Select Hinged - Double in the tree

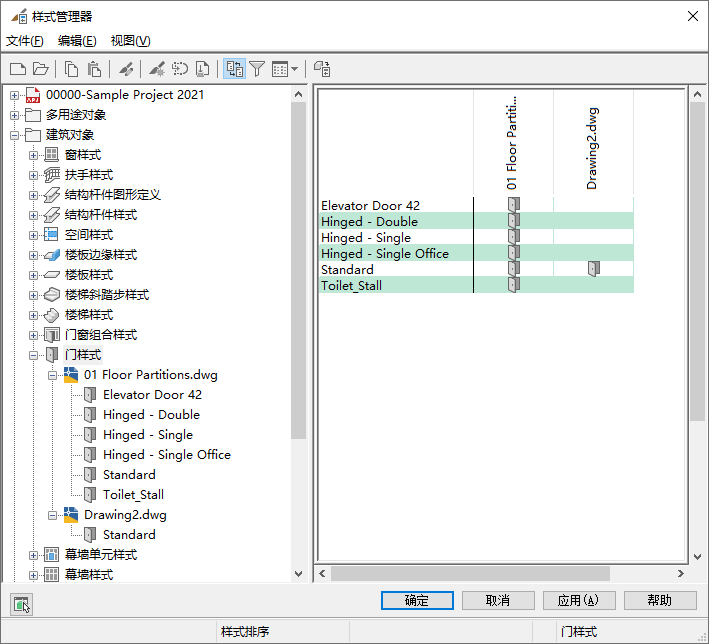[x=151, y=415]
